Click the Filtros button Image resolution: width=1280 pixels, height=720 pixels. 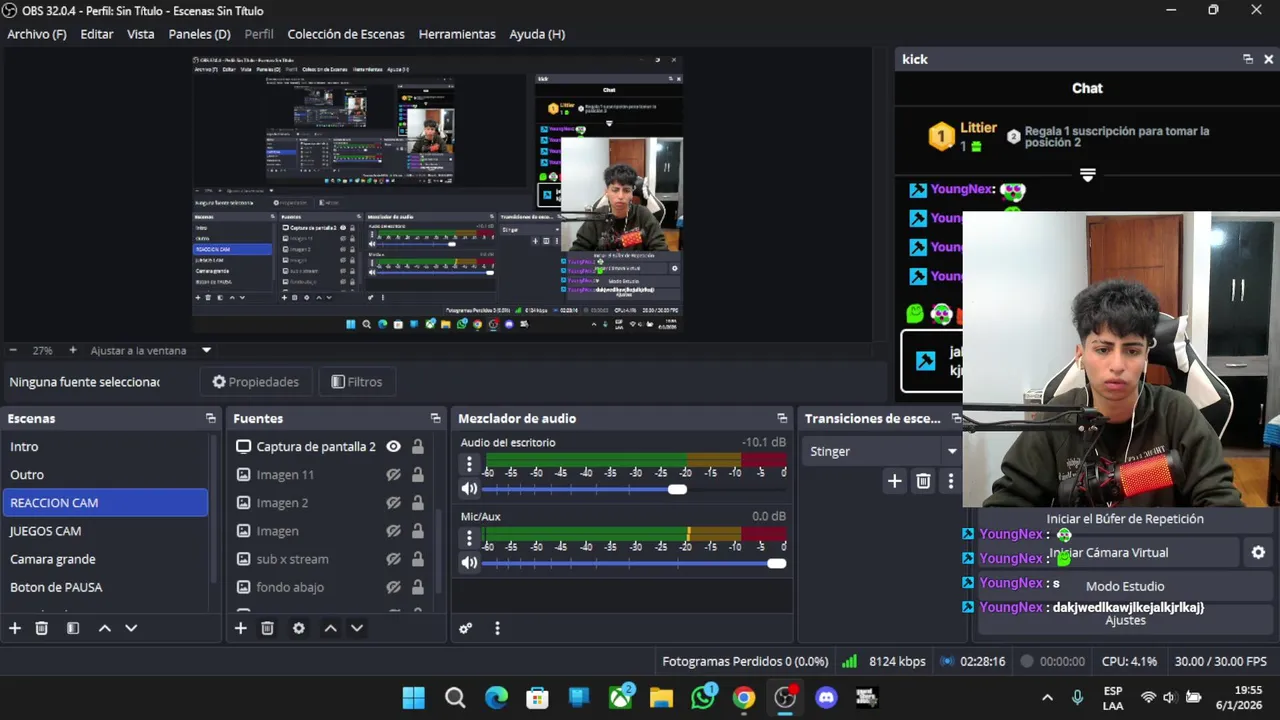(x=357, y=382)
